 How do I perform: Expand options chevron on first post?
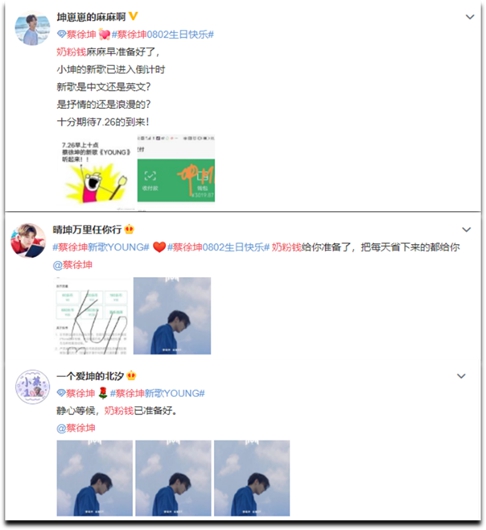point(470,17)
